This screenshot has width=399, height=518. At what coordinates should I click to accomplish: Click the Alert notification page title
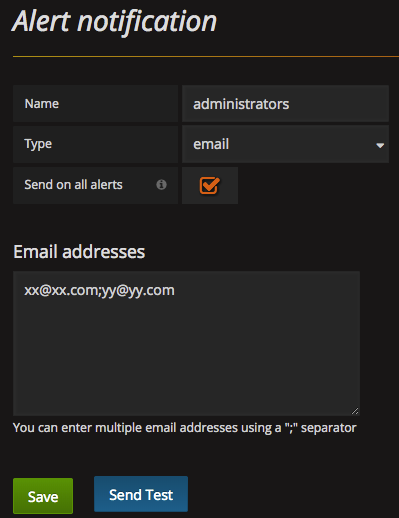tap(114, 22)
